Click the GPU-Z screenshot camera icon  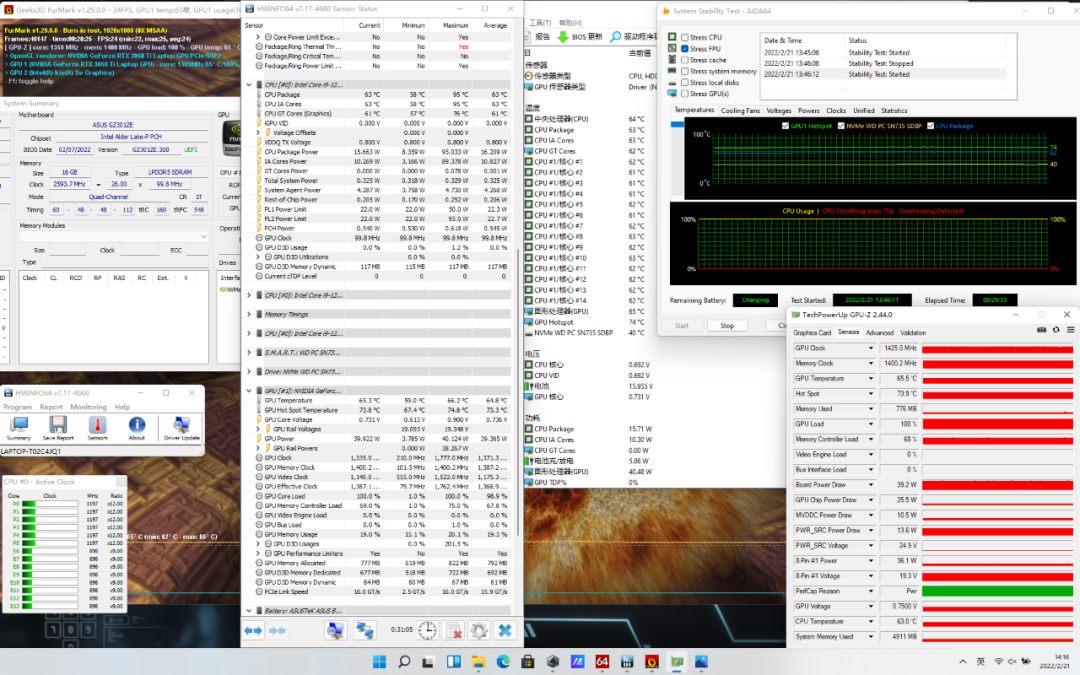tap(1041, 330)
